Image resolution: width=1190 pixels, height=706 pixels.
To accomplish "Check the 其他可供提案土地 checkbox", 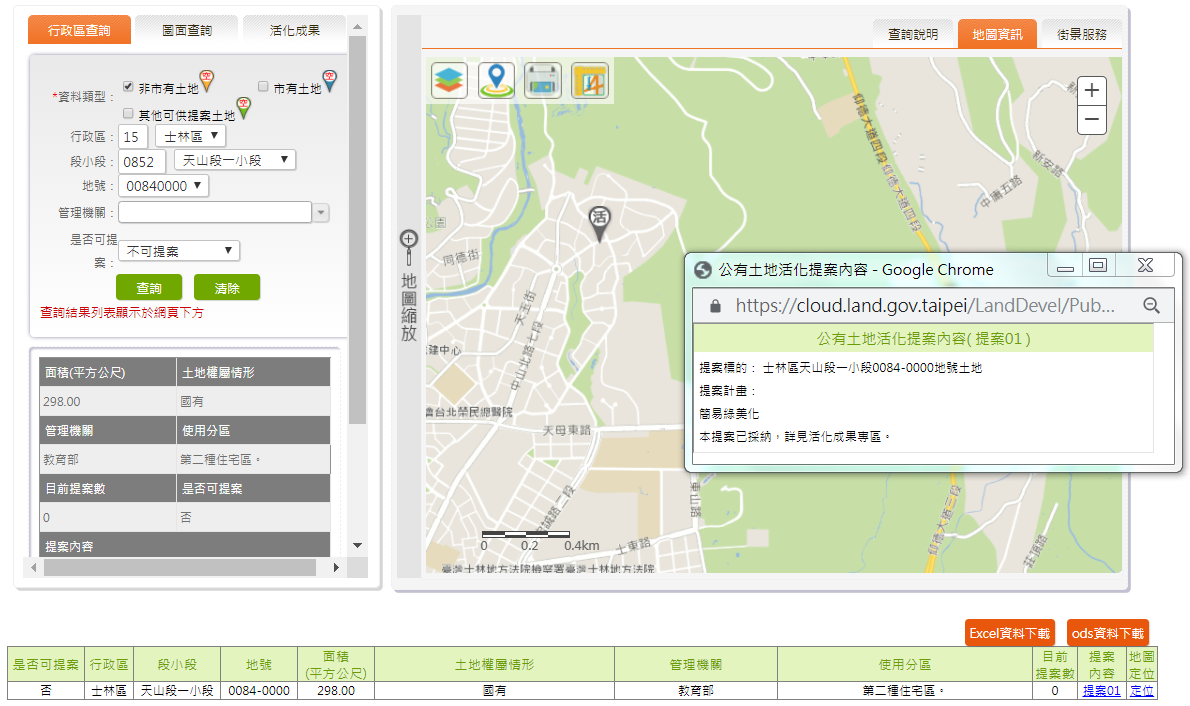I will 128,114.
